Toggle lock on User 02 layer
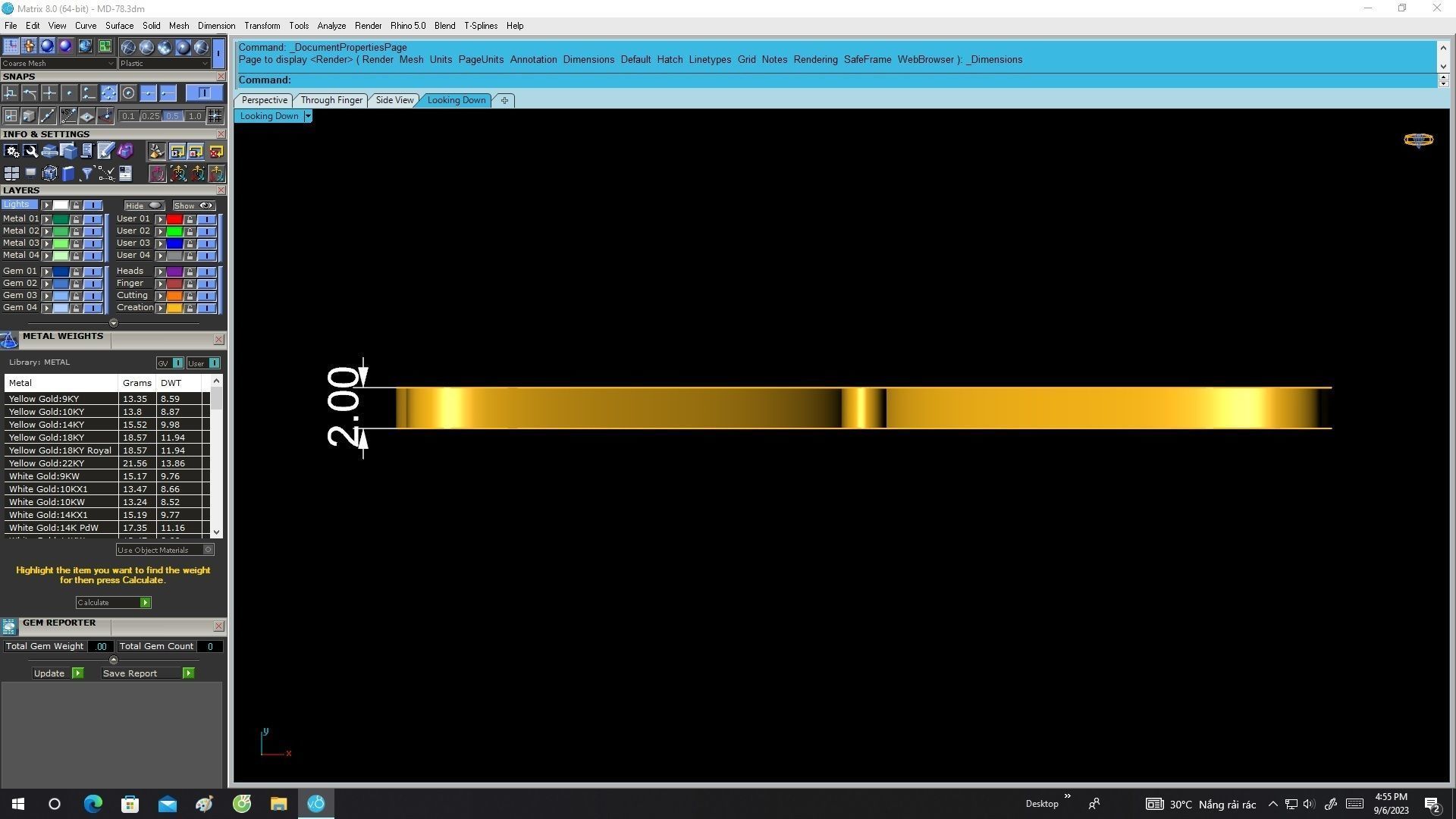The image size is (1456, 819). click(190, 231)
